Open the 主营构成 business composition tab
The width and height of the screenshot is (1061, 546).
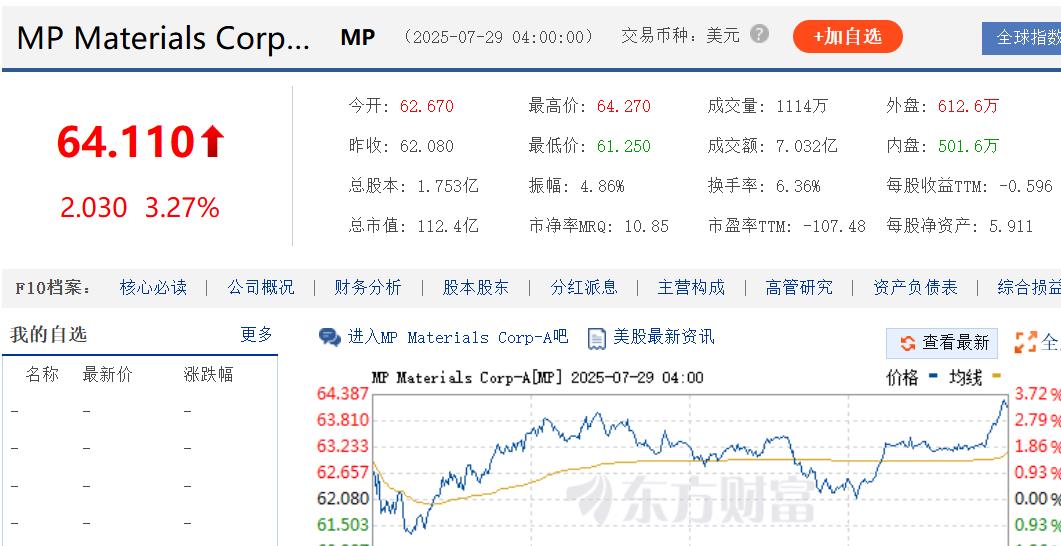691,288
